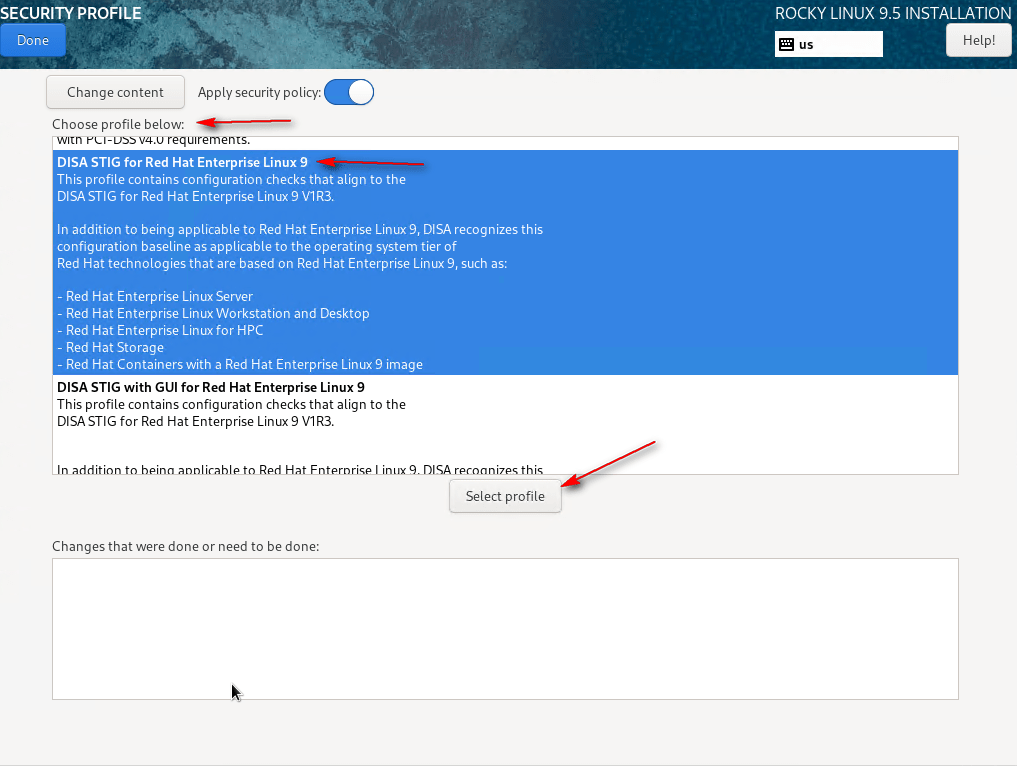The height and width of the screenshot is (766, 1017).
Task: Open Help for the installer
Action: pyautogui.click(x=978, y=40)
